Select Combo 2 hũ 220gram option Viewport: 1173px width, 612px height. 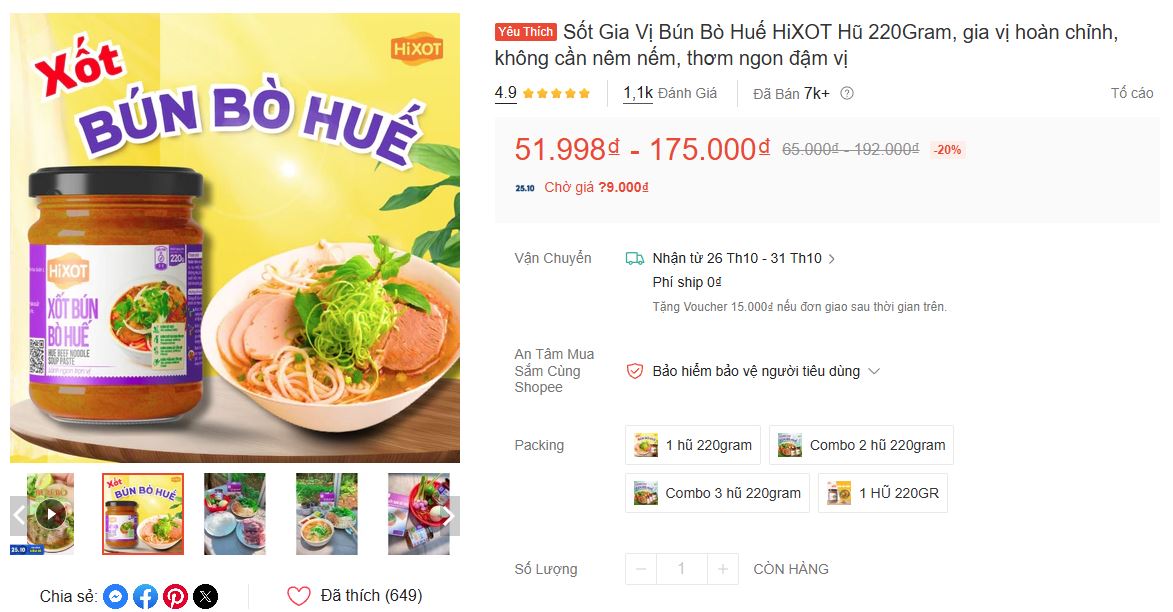tap(861, 445)
